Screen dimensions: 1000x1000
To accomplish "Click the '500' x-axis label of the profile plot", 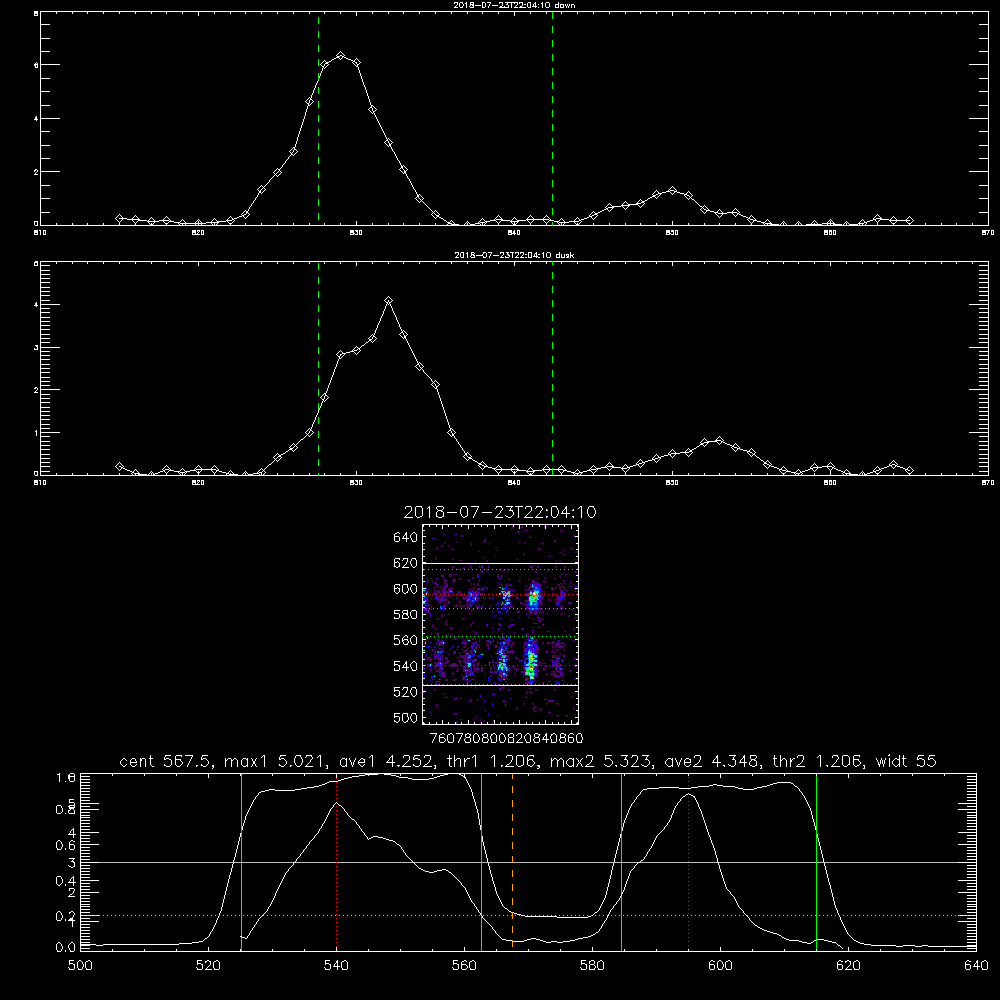I will point(80,966).
